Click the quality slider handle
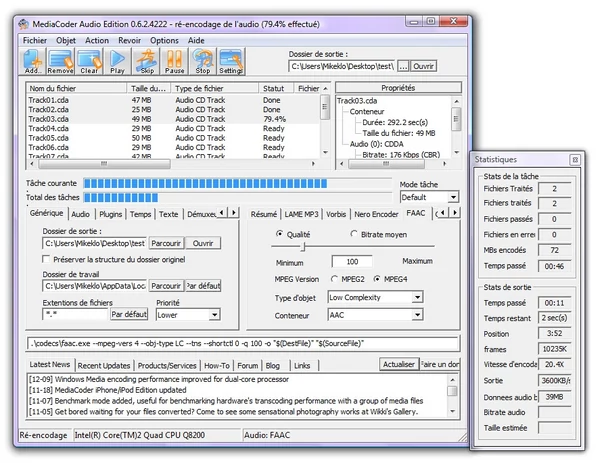Image resolution: width=600 pixels, height=463 pixels. coord(303,247)
